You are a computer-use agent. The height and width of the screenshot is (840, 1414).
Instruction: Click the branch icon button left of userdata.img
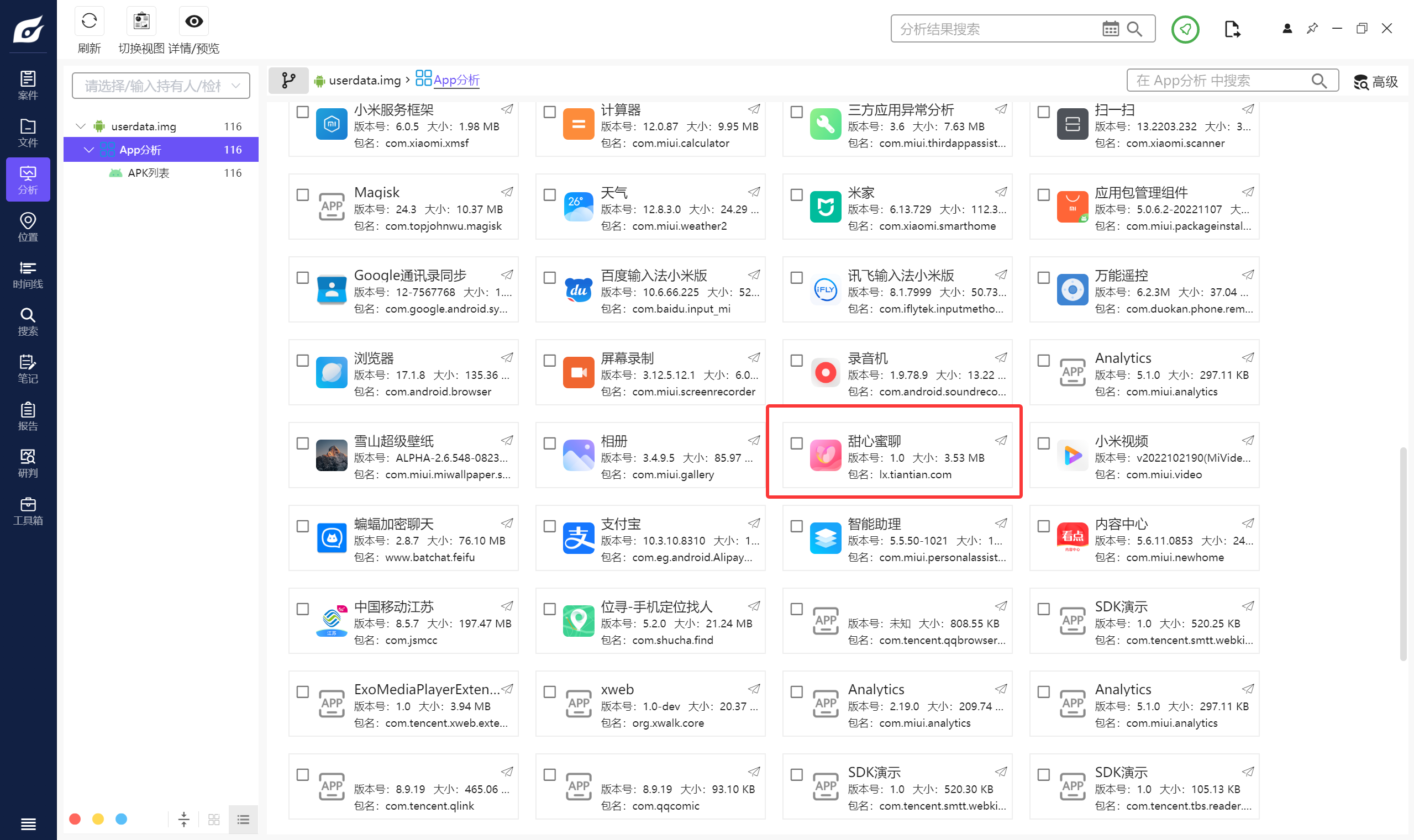pyautogui.click(x=288, y=81)
